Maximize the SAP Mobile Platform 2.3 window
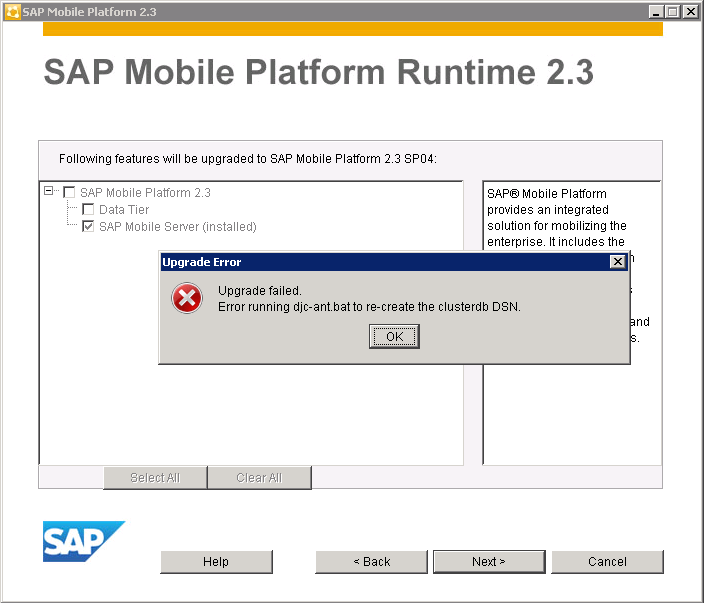Viewport: 704px width, 603px height. pyautogui.click(x=673, y=12)
